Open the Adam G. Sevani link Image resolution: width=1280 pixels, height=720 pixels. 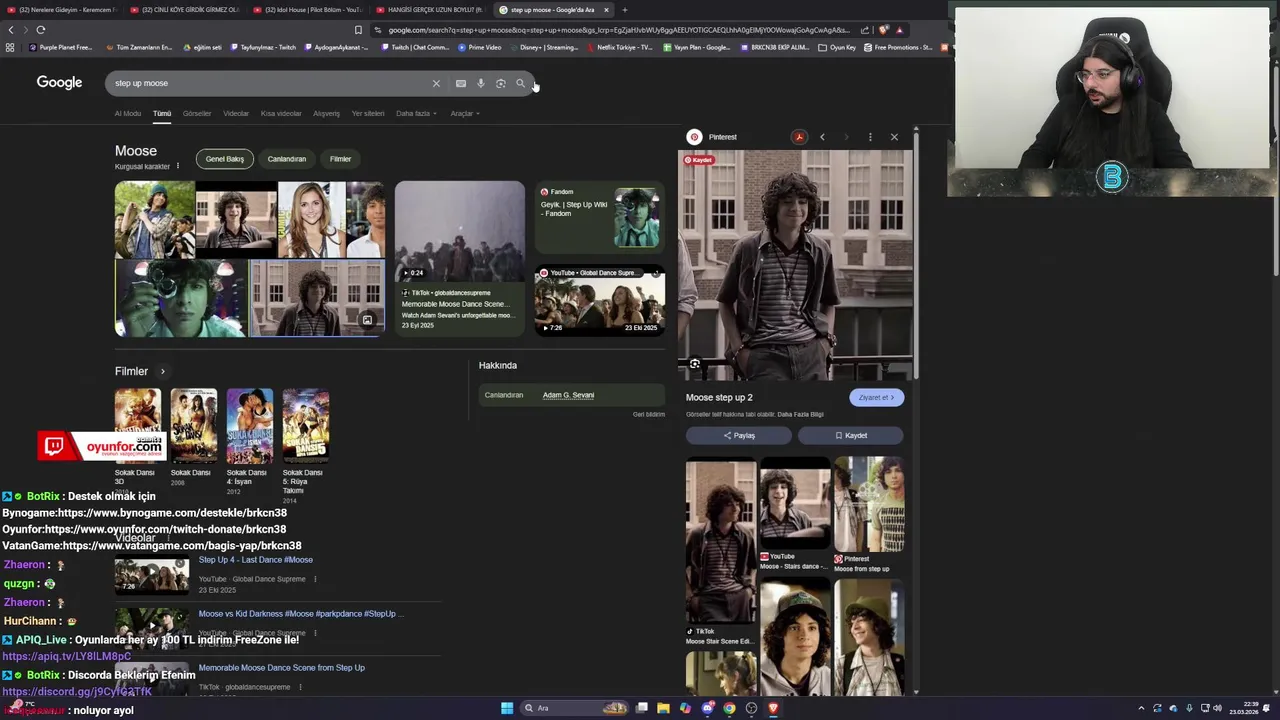(x=568, y=395)
